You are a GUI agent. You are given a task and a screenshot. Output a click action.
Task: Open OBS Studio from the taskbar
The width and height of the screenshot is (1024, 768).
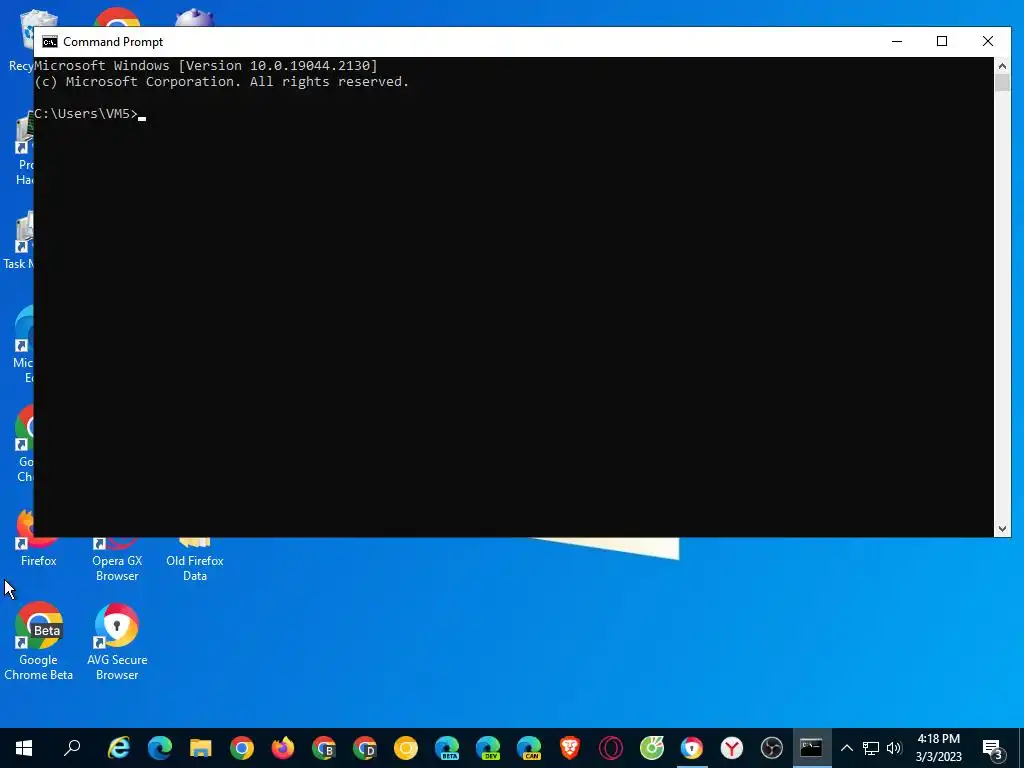[x=772, y=748]
